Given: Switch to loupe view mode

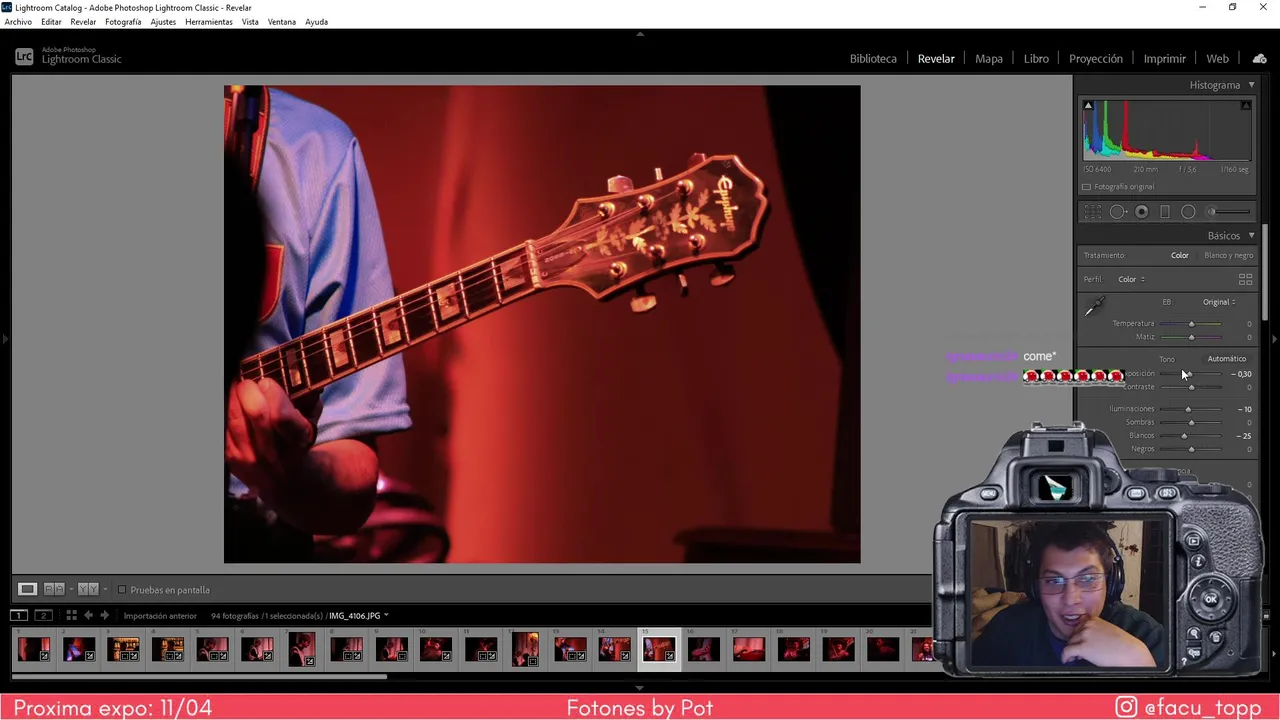Looking at the screenshot, I should tap(27, 589).
